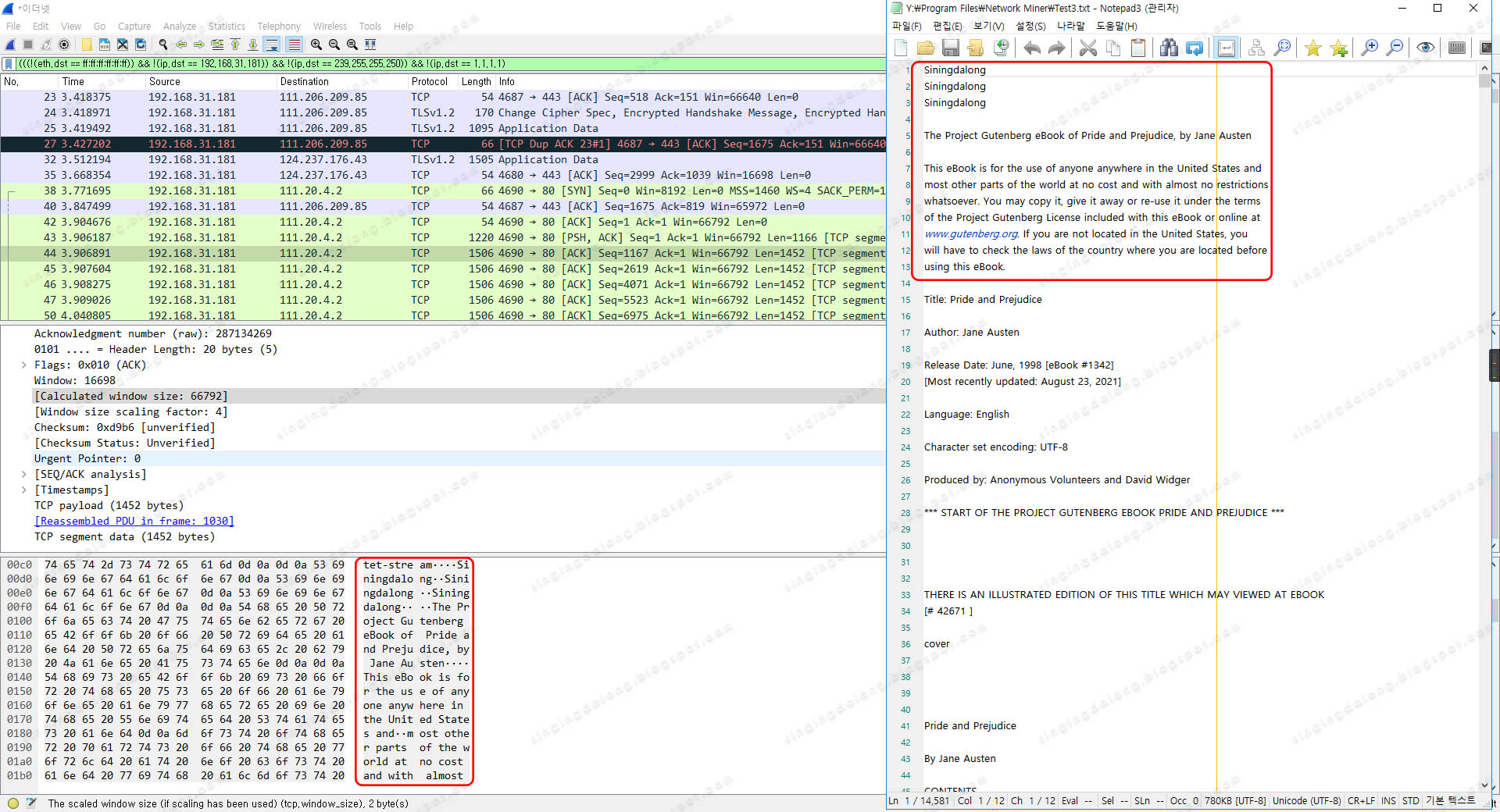Open the 설정(S) menu in Notepad3
The height and width of the screenshot is (812, 1500).
pyautogui.click(x=1030, y=26)
